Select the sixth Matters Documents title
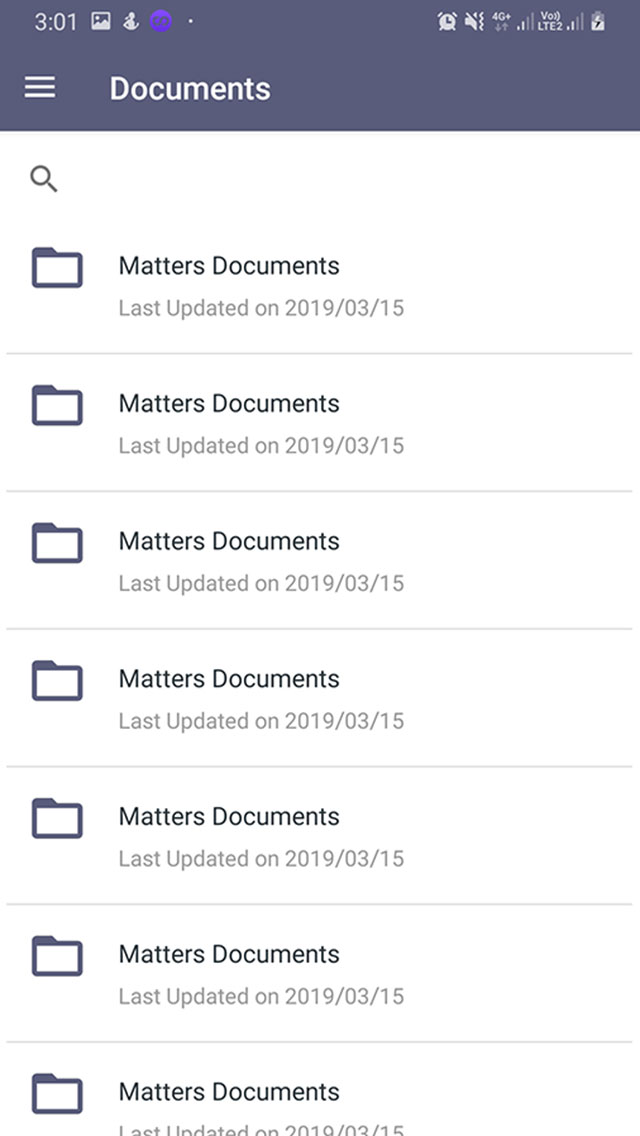The height and width of the screenshot is (1136, 640). point(229,955)
